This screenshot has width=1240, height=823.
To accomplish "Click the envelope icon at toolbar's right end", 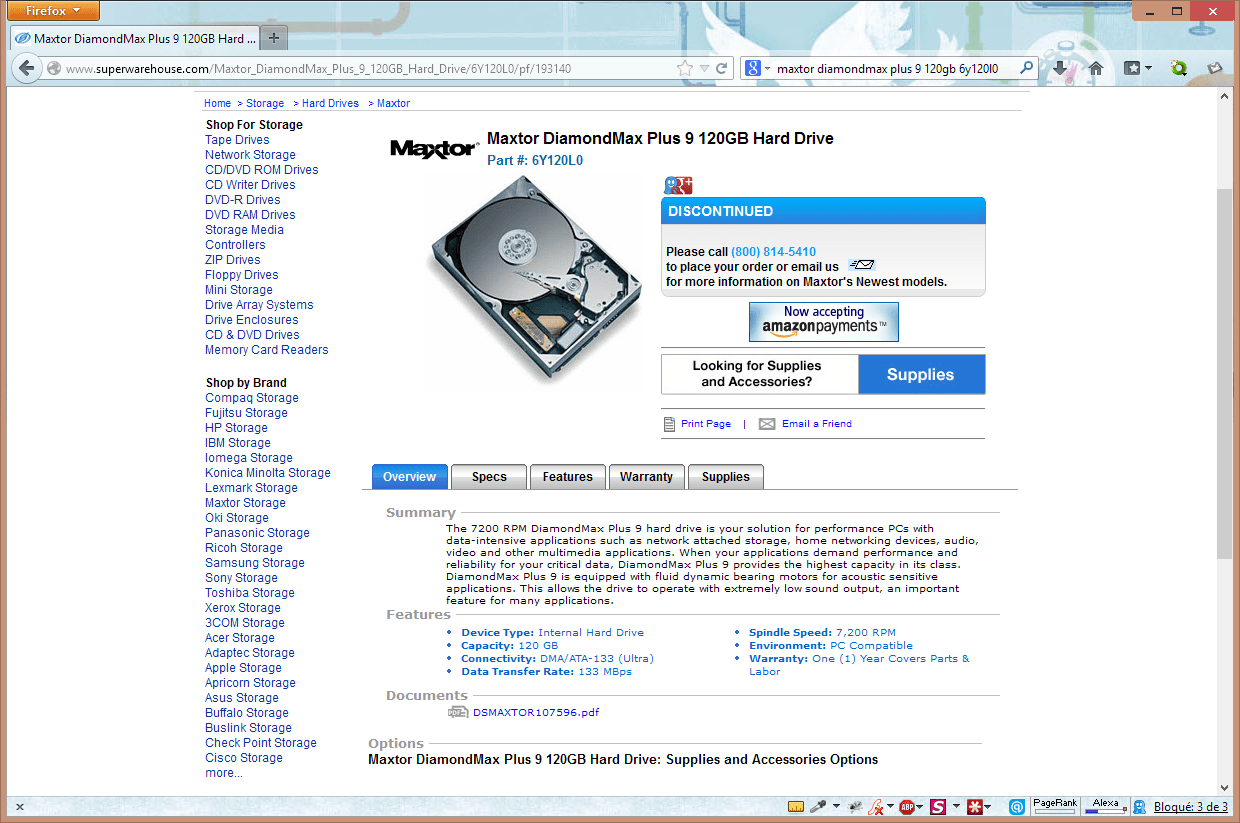I will point(1215,68).
